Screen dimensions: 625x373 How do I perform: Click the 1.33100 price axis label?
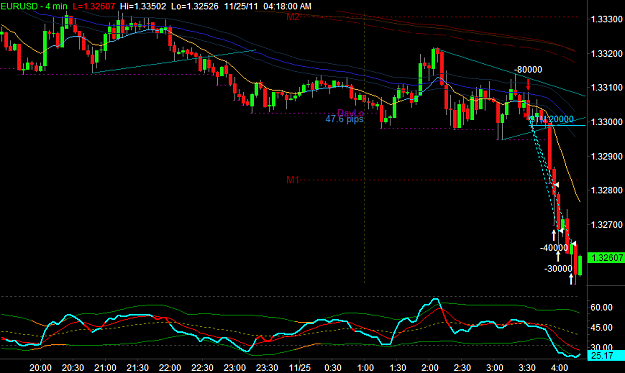pos(606,87)
